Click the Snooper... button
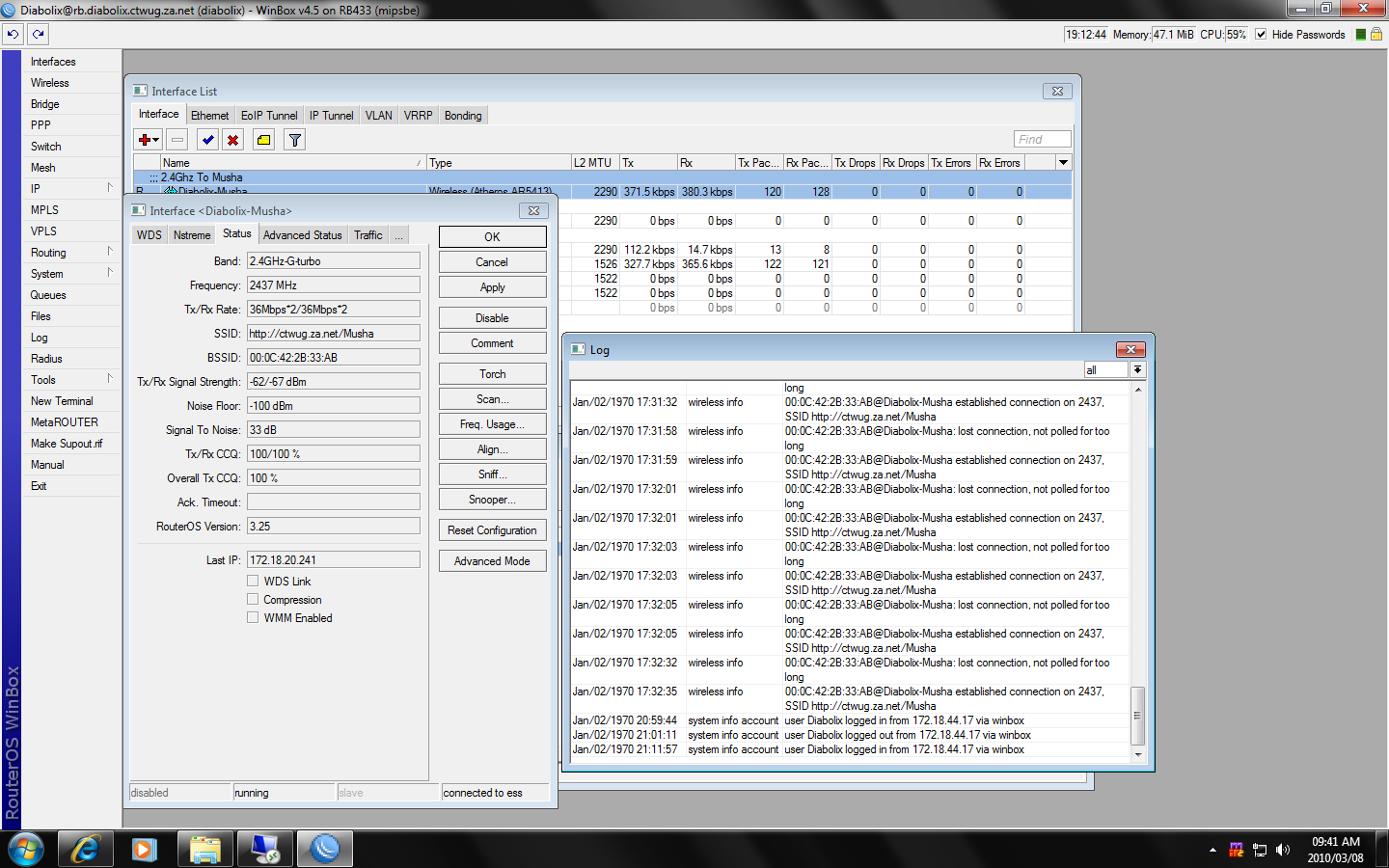Image resolution: width=1389 pixels, height=868 pixels. point(492,500)
